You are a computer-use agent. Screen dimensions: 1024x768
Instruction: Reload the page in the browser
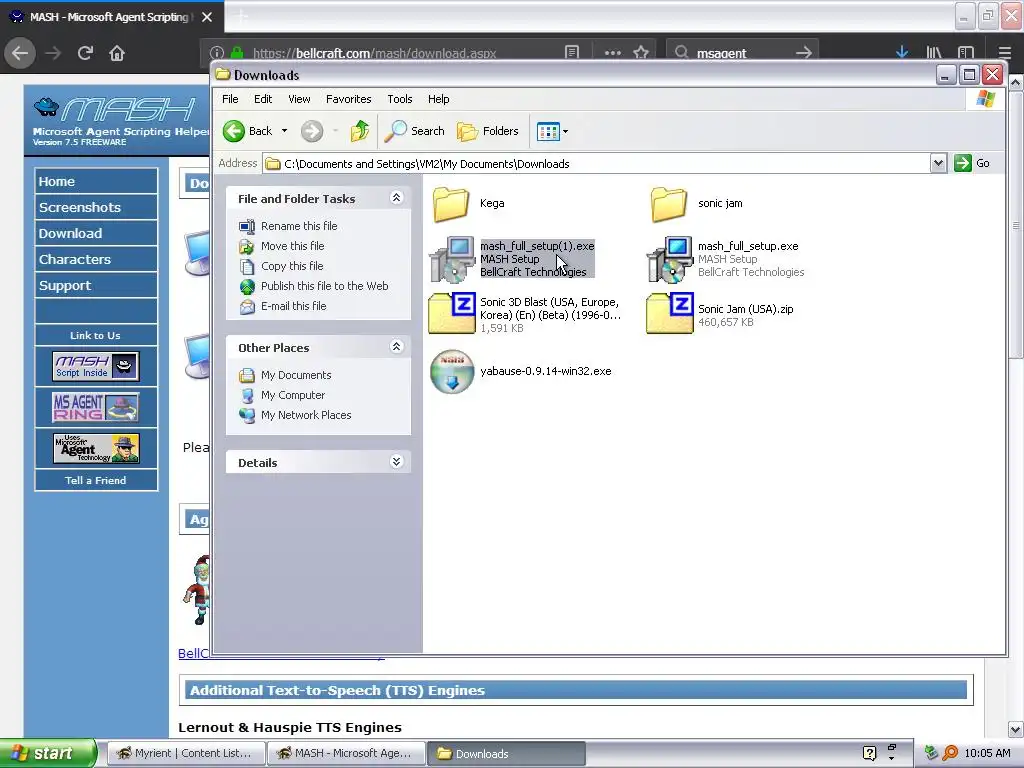click(x=85, y=53)
